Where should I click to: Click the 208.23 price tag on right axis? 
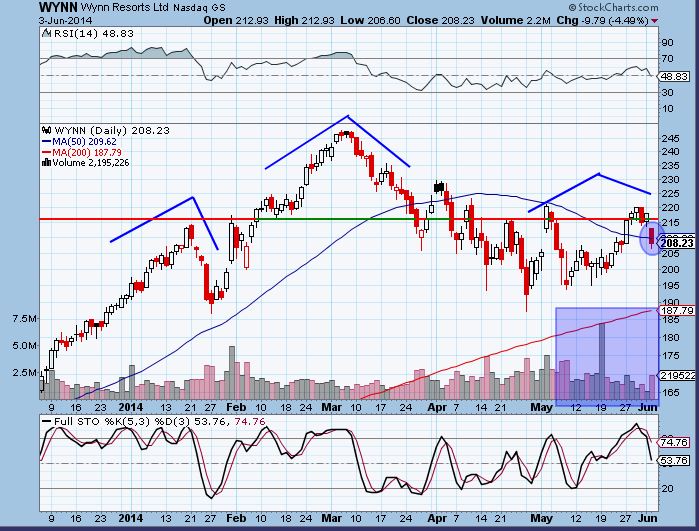[677, 243]
